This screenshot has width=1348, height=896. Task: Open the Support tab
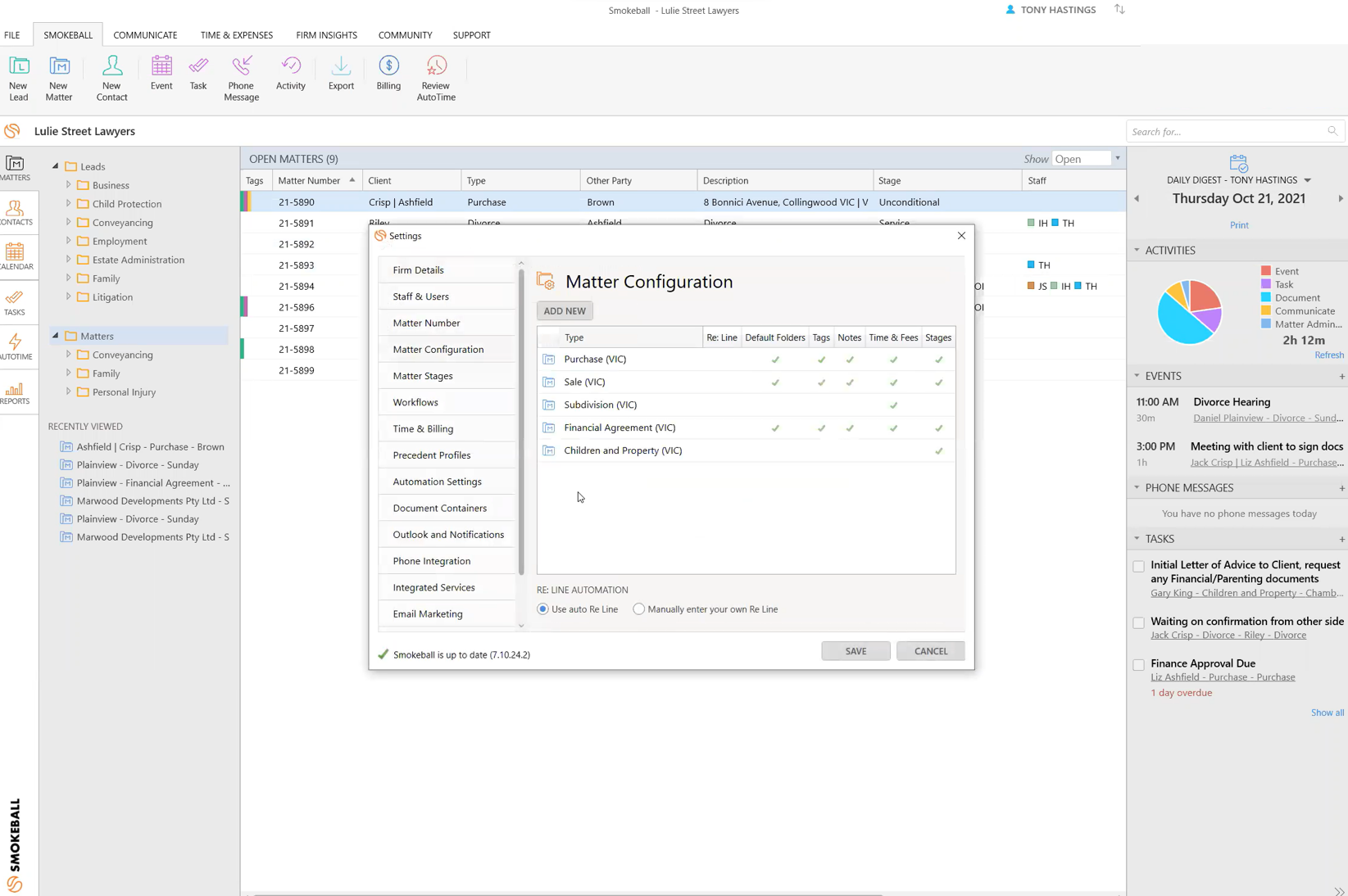tap(471, 35)
